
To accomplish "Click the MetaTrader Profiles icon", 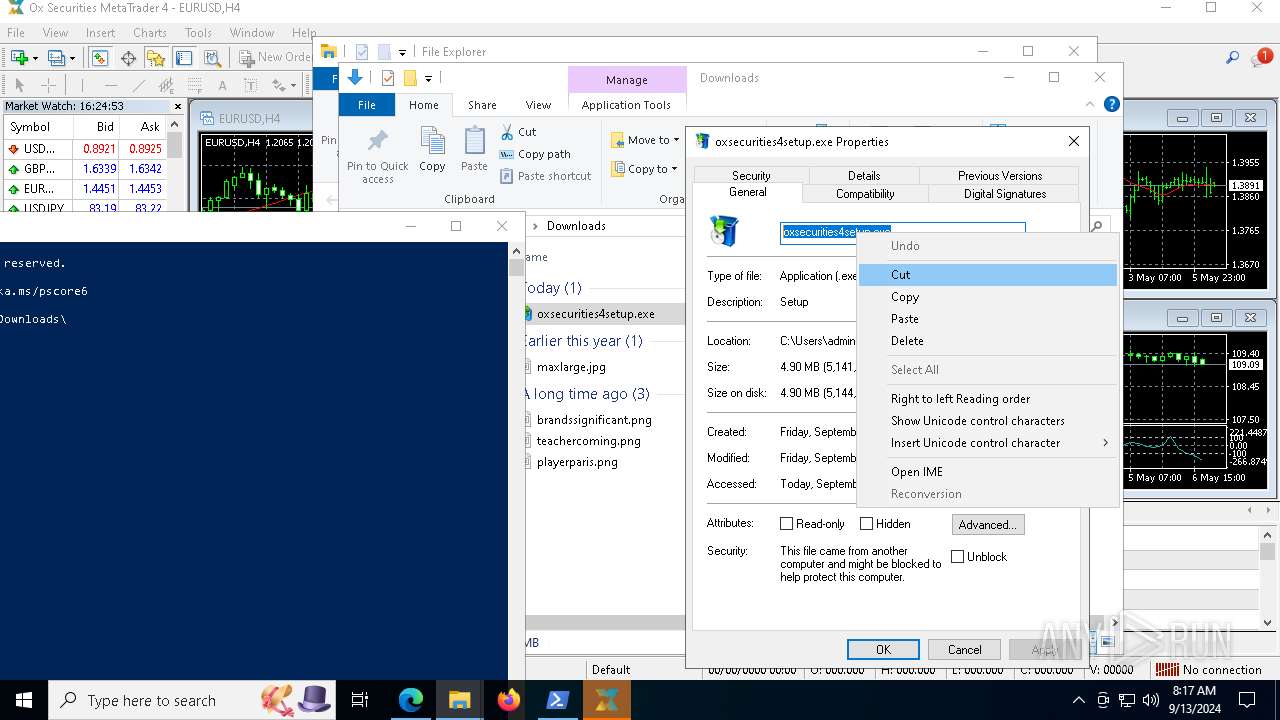I will pyautogui.click(x=57, y=58).
